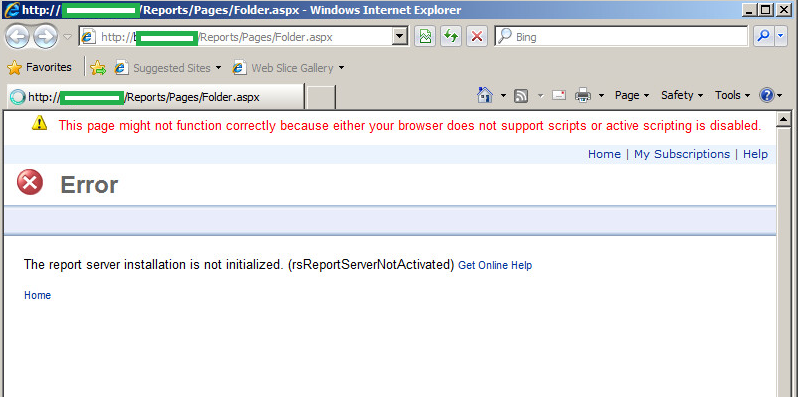Click the Read Mail toolbar icon
Image resolution: width=798 pixels, height=397 pixels.
coord(559,95)
